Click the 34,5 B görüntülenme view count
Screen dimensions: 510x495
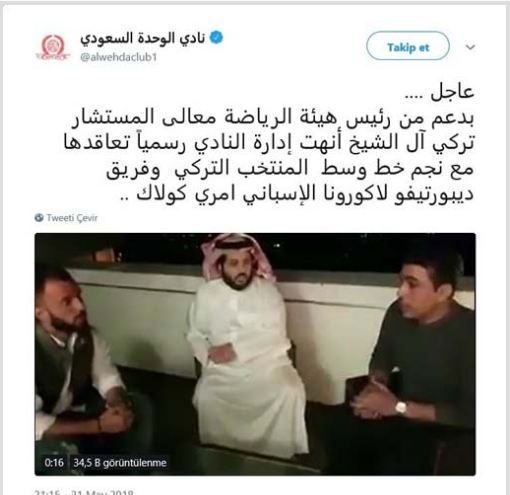point(120,463)
